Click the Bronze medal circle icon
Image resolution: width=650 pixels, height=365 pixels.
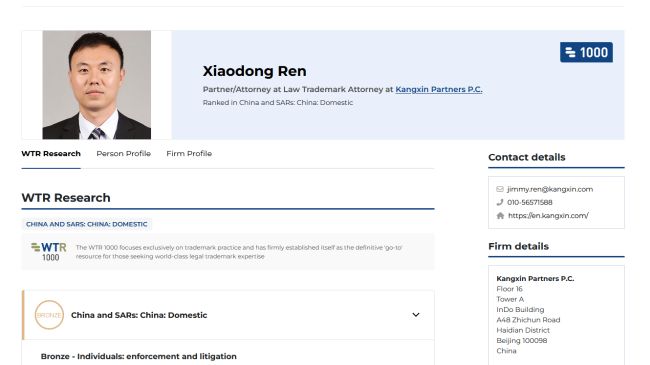pos(49,315)
